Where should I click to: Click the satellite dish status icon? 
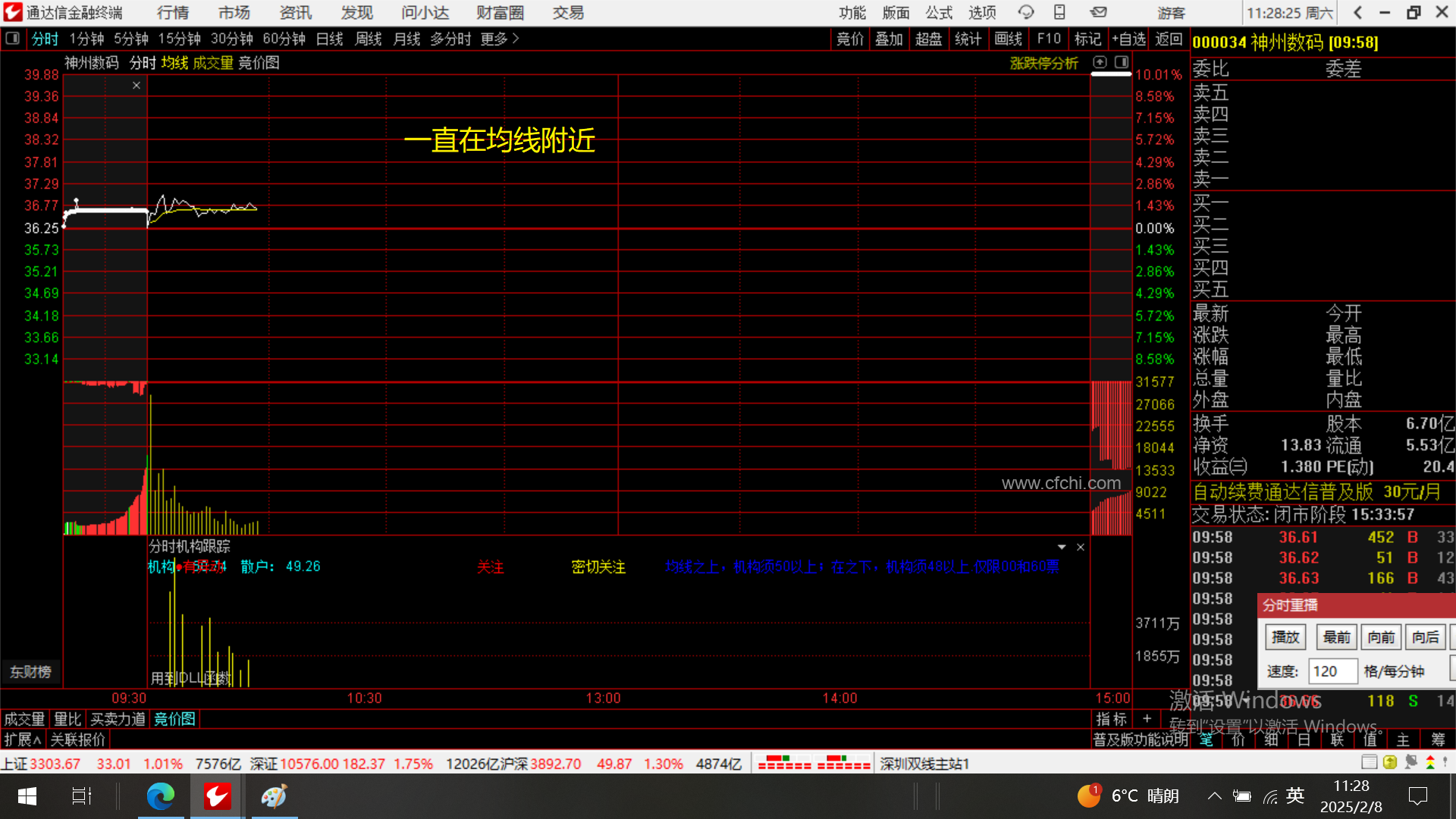[1410, 762]
